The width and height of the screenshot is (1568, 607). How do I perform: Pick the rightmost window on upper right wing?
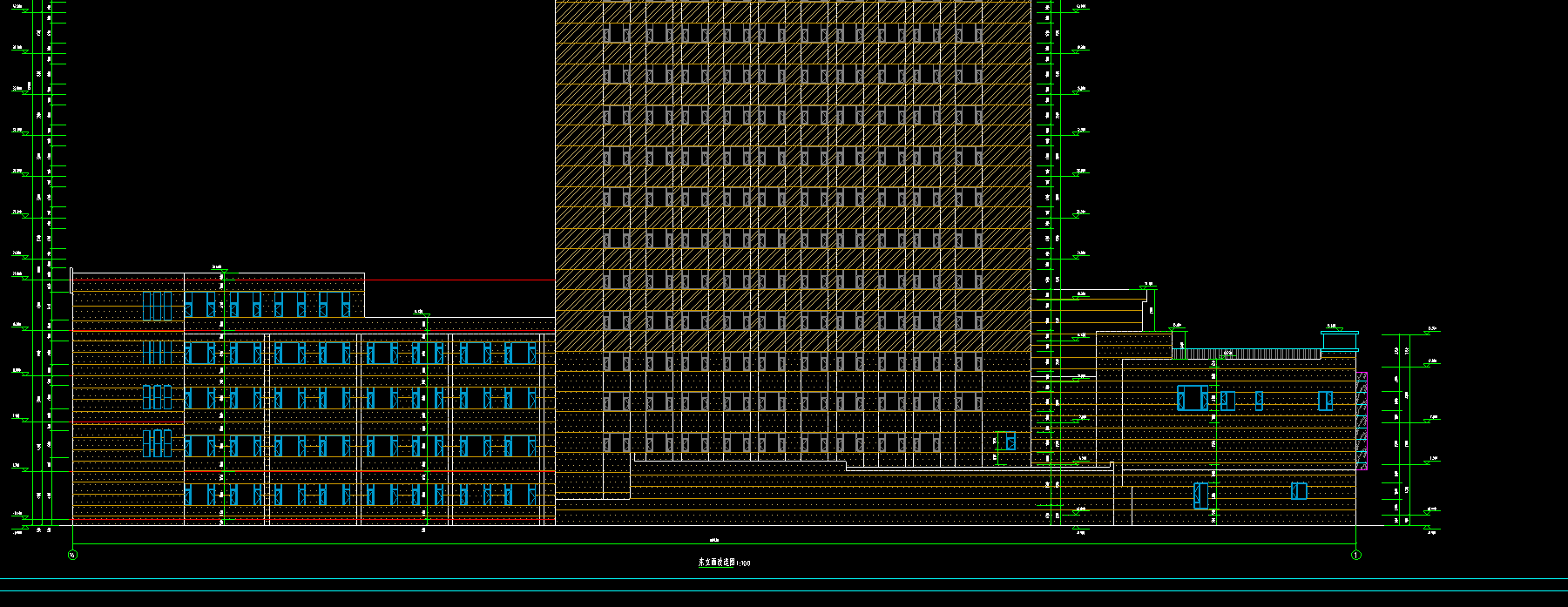point(1325,401)
